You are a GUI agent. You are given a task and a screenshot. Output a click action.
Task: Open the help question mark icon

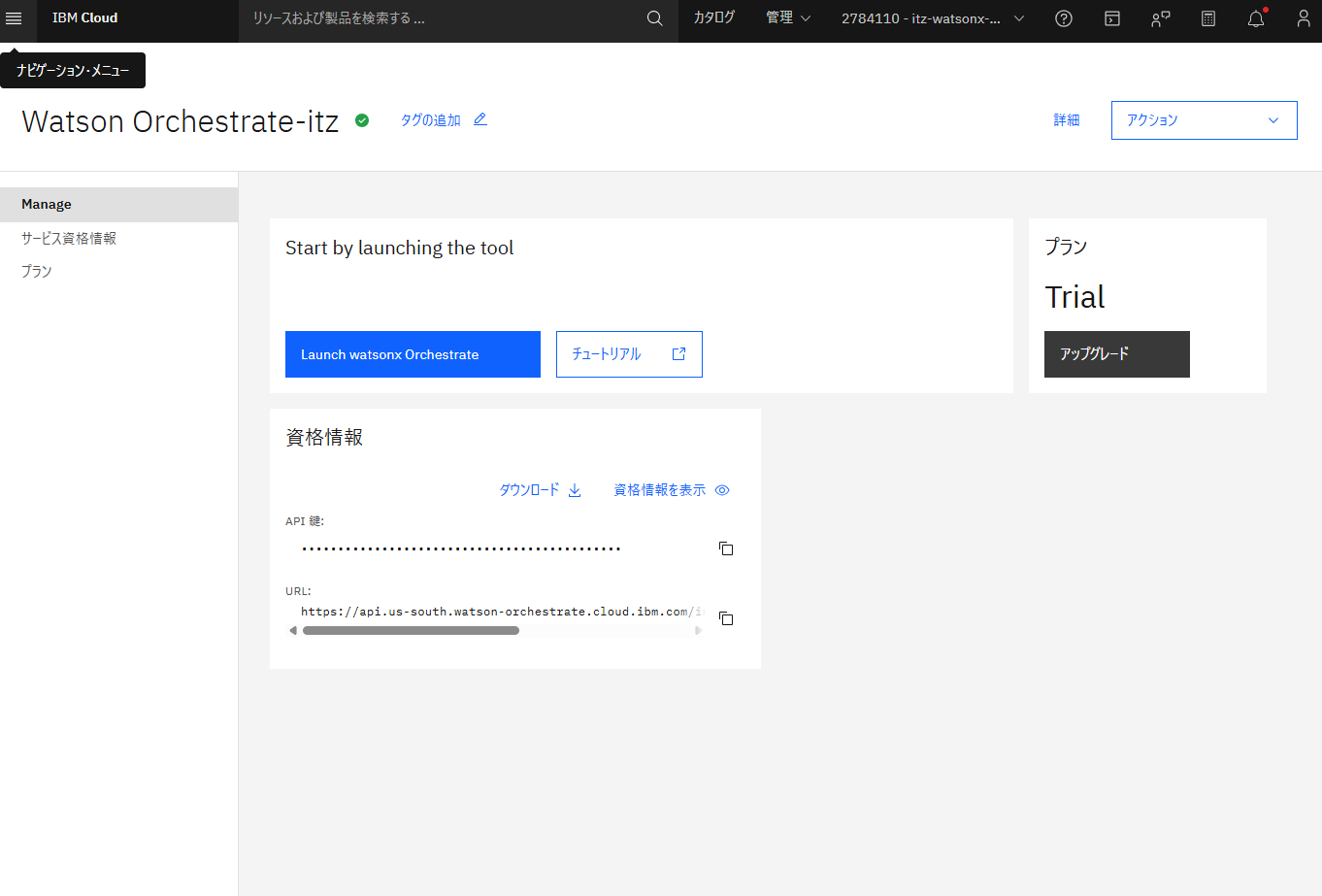click(1064, 18)
